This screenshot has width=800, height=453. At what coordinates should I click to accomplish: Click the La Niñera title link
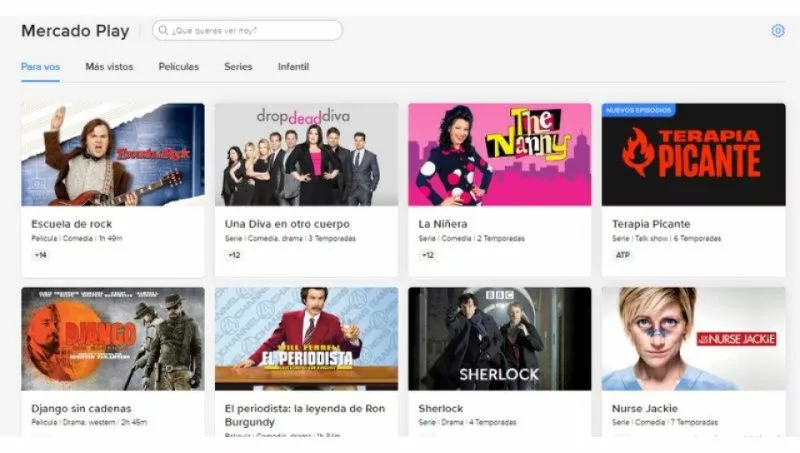443,224
